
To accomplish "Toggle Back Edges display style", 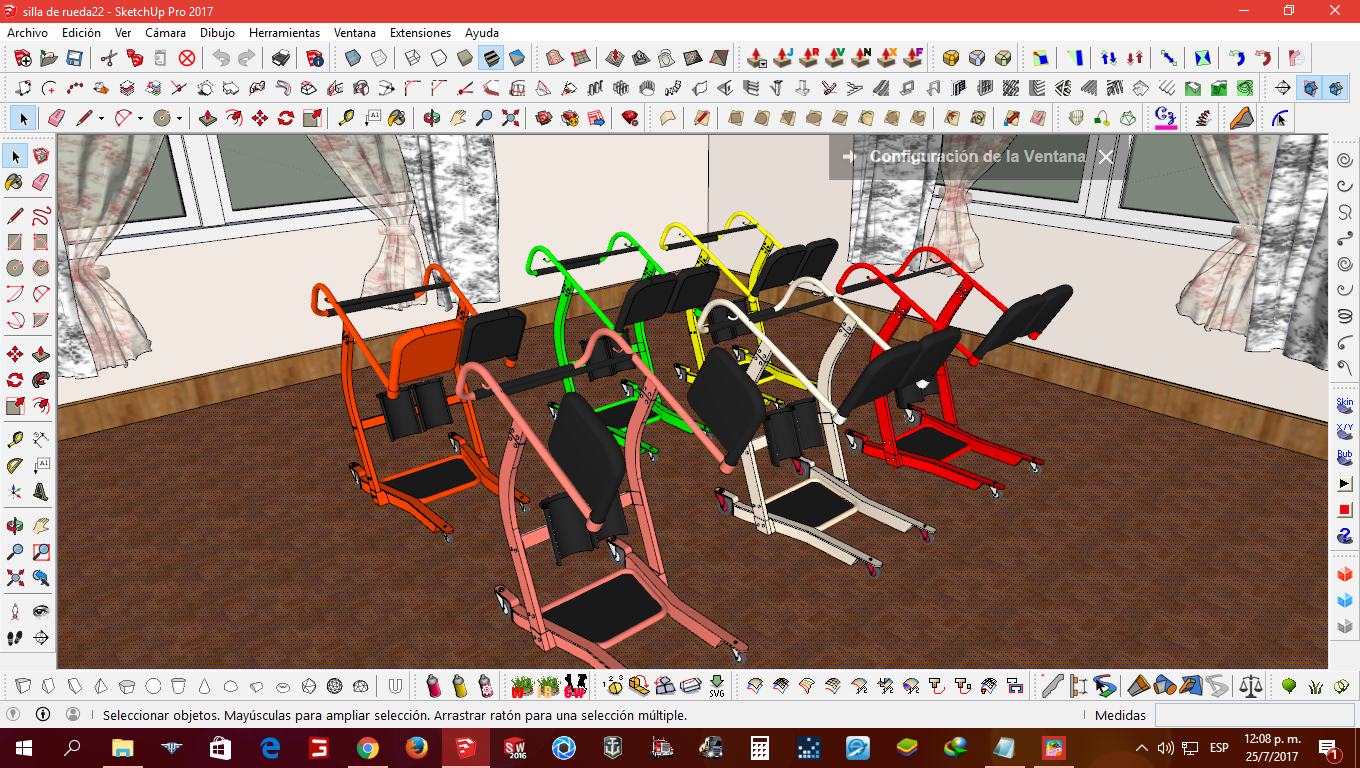I will [x=379, y=58].
